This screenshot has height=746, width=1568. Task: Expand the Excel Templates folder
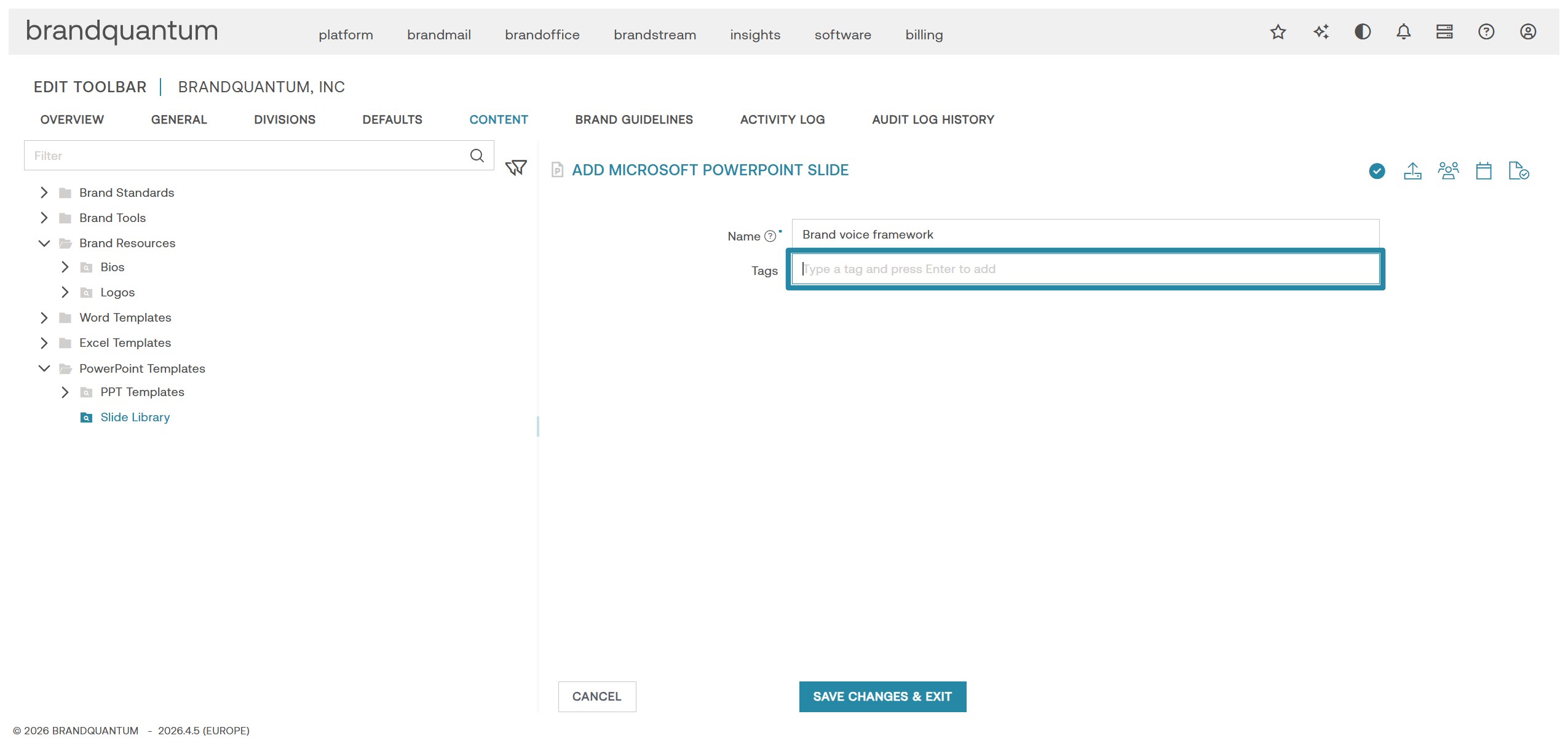tap(44, 343)
